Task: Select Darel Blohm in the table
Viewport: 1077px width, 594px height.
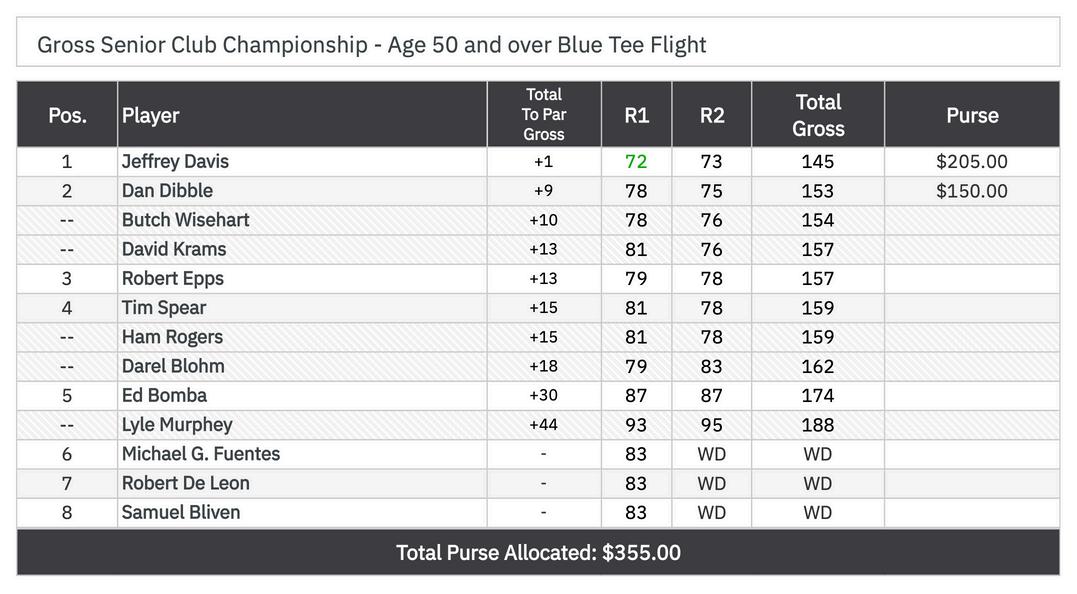Action: coord(173,366)
